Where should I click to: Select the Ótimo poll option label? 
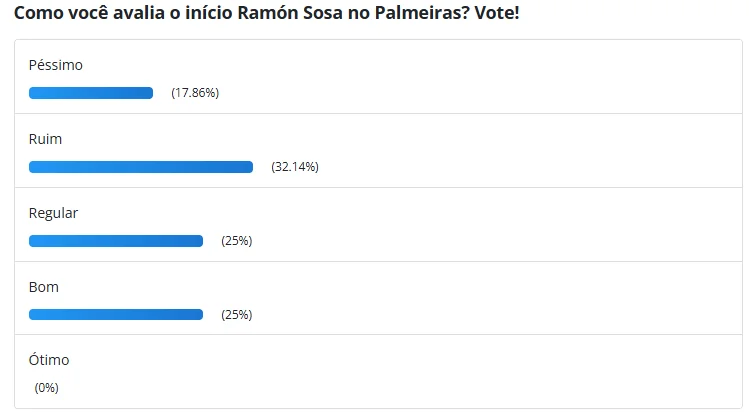pyautogui.click(x=49, y=360)
